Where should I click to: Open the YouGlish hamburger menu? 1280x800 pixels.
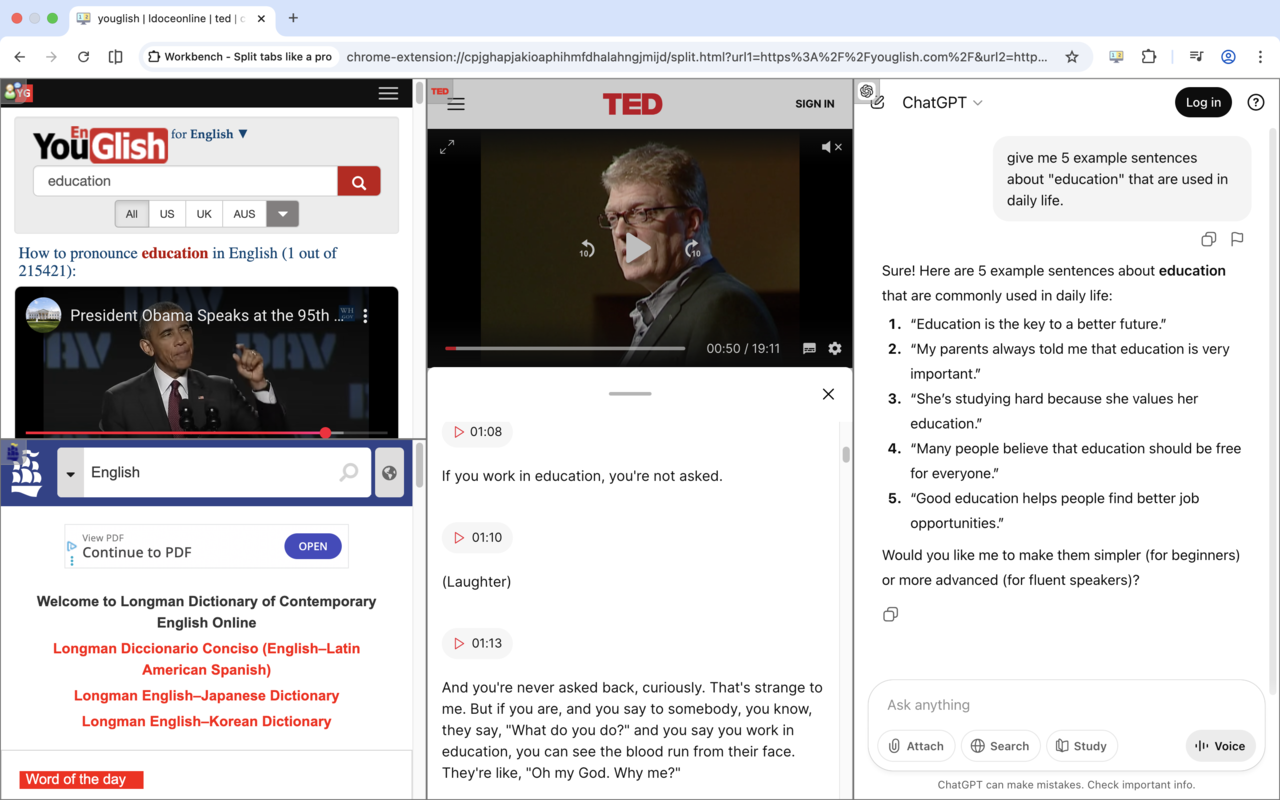[388, 93]
